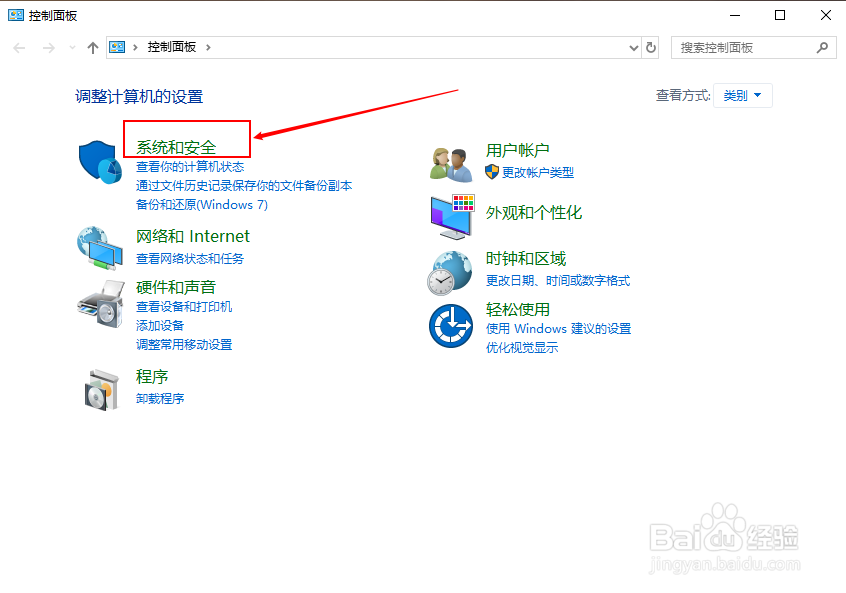The width and height of the screenshot is (846, 593).
Task: Open 网络和 Internet category
Action: point(193,236)
